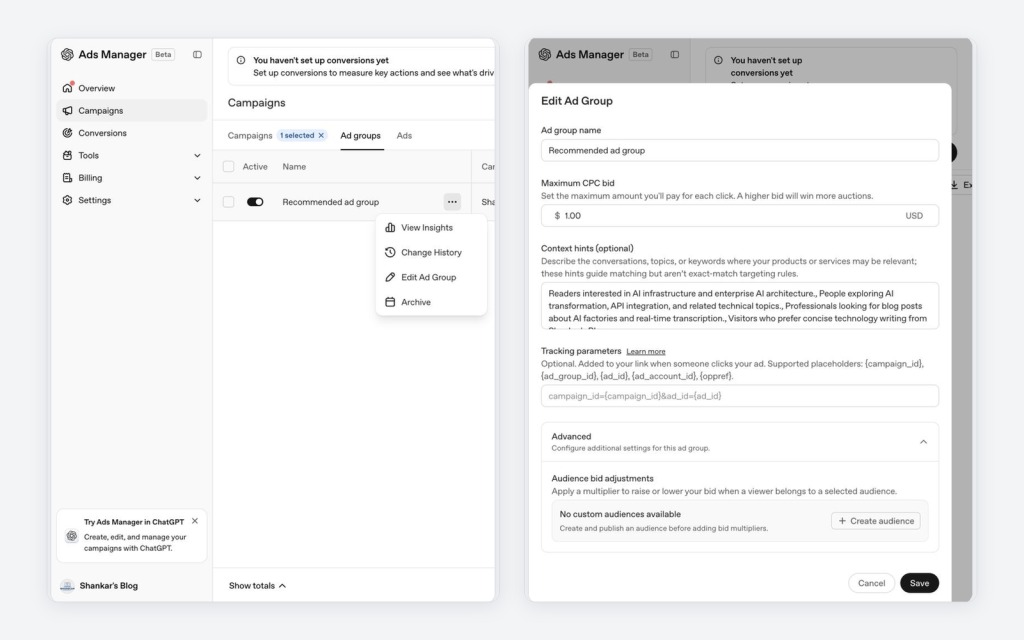The width and height of the screenshot is (1024, 640).
Task: Click the Ads Manager logo in left window
Action: [x=67, y=54]
